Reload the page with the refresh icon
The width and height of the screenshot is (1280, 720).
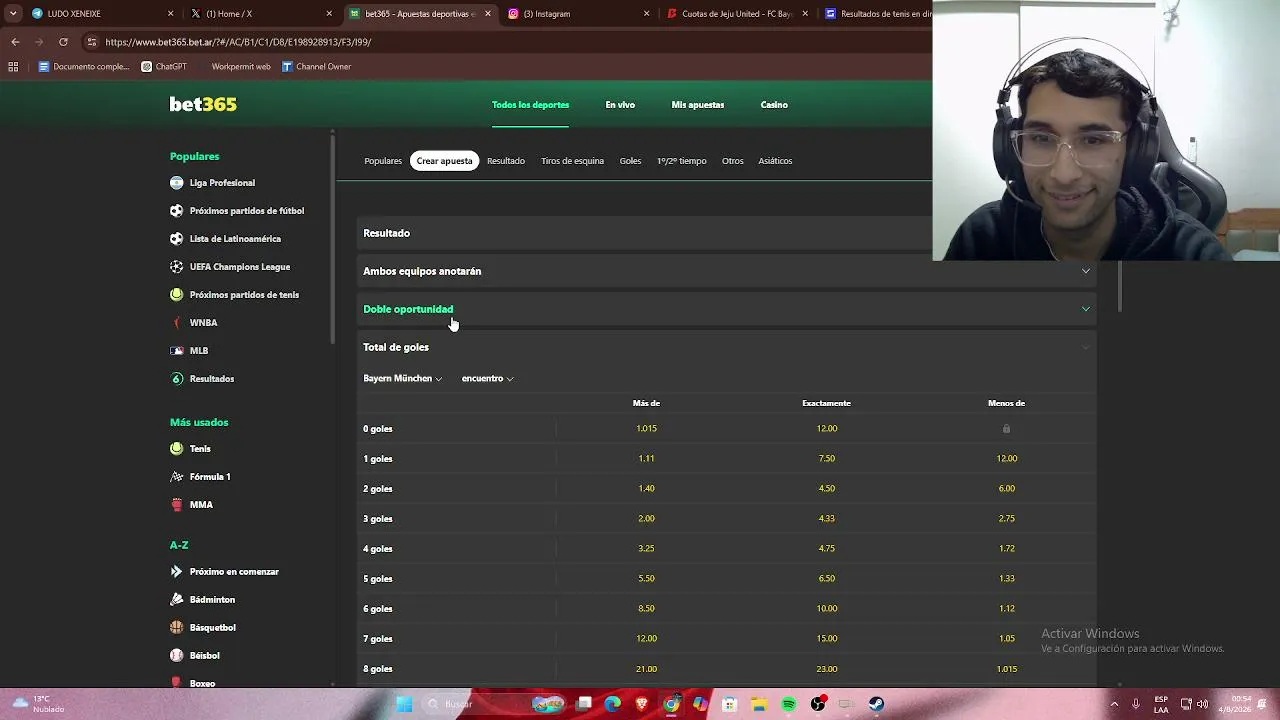(x=63, y=42)
